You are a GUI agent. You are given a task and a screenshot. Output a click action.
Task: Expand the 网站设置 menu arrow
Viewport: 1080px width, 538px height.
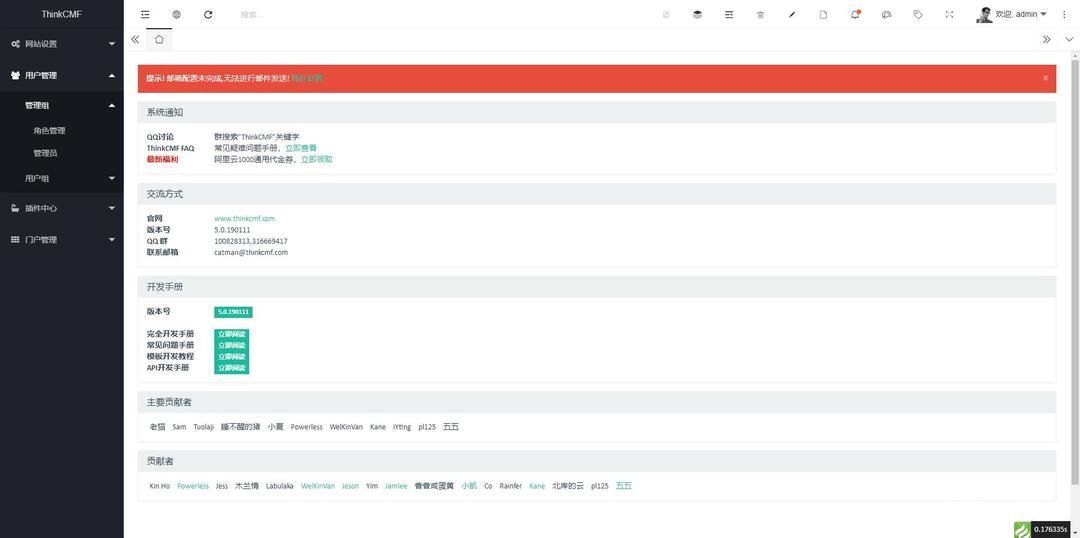tap(112, 44)
